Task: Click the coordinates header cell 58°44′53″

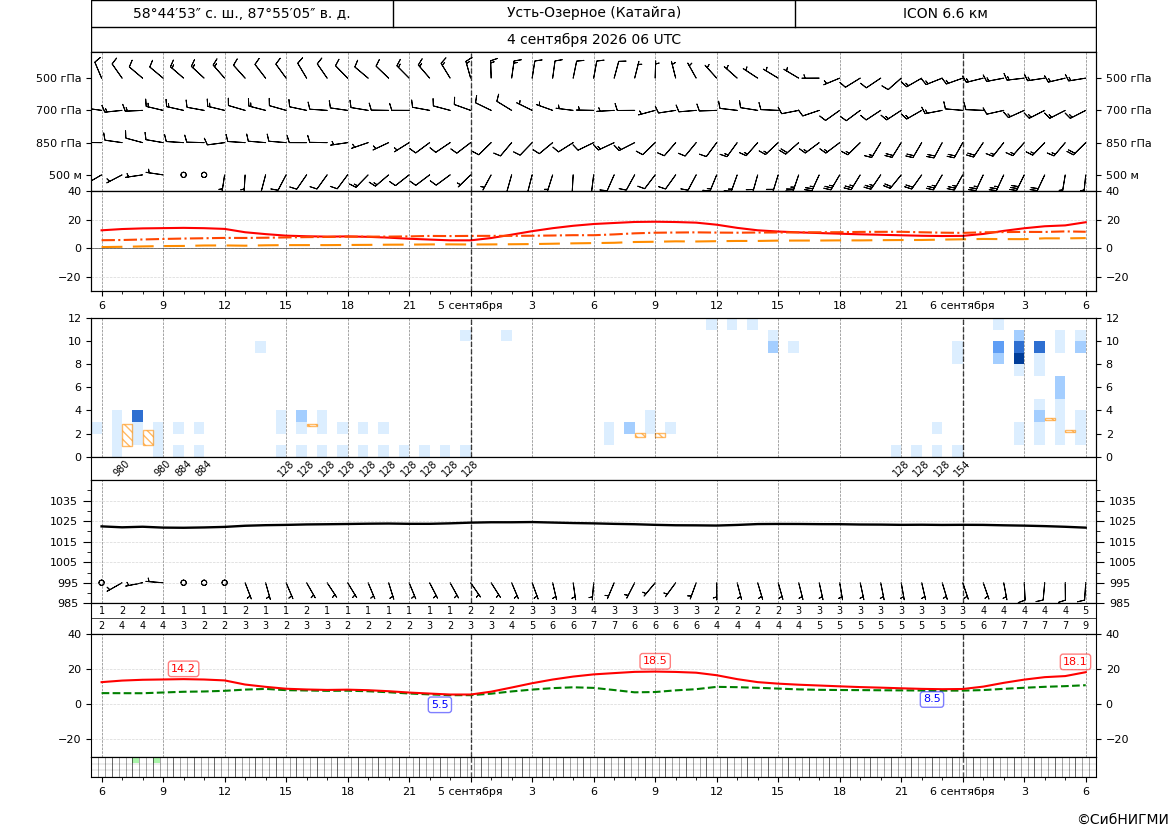Action: point(242,13)
